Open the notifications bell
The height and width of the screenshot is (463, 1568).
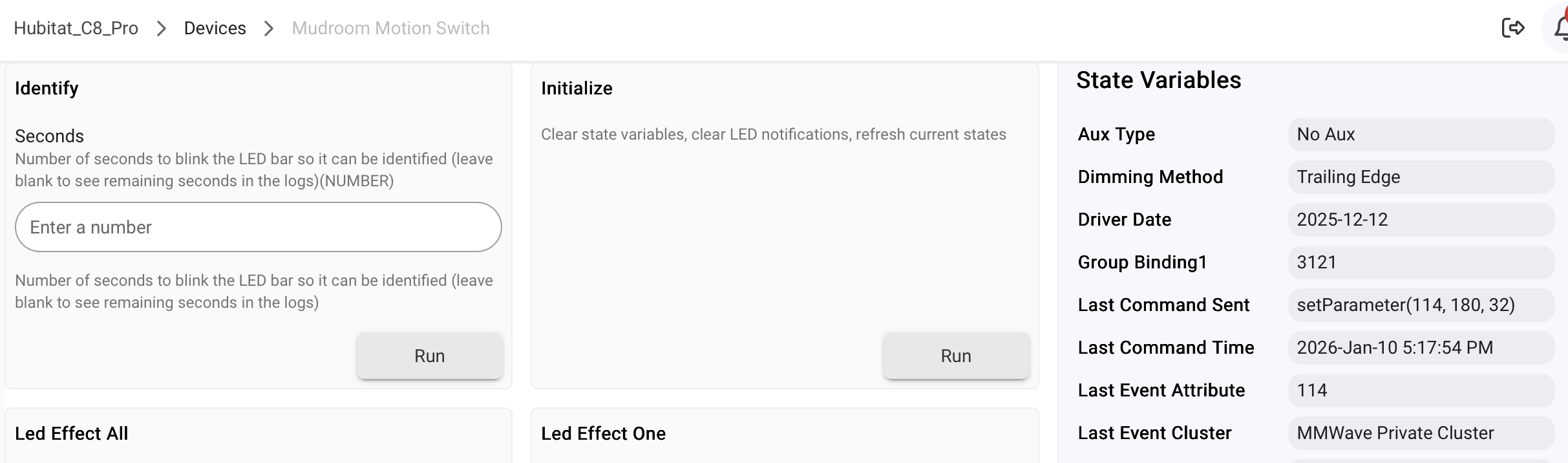(1559, 28)
